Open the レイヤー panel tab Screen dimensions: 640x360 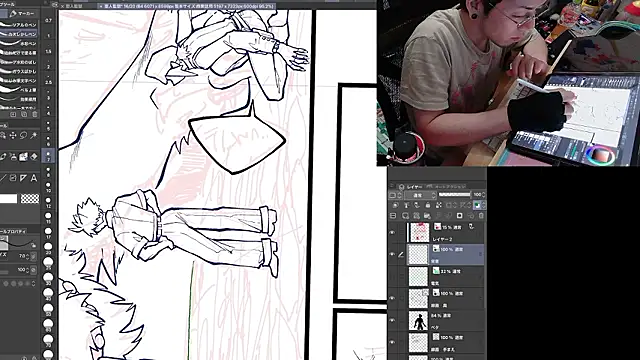click(x=414, y=187)
